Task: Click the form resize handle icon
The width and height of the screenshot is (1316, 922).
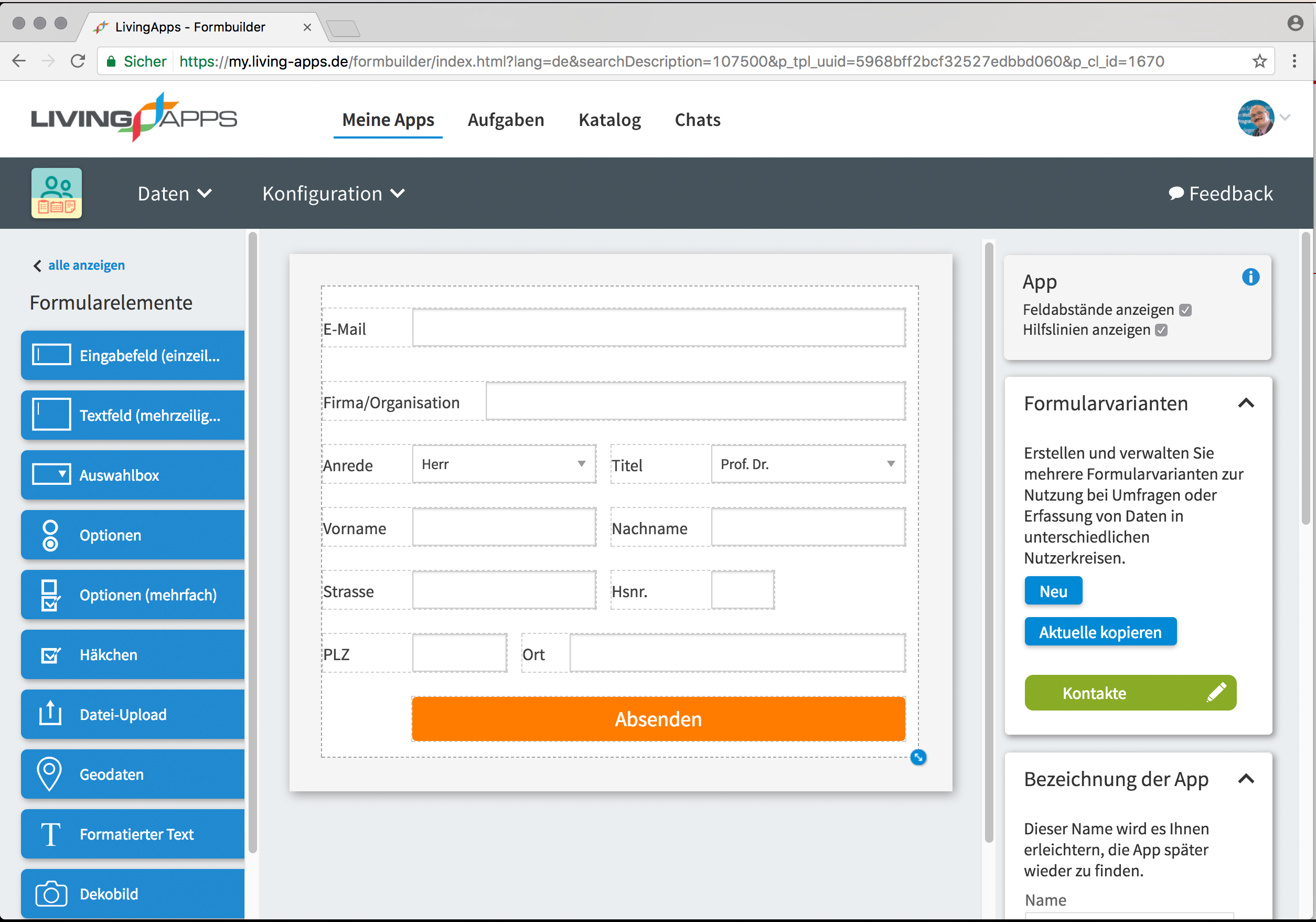Action: click(918, 757)
